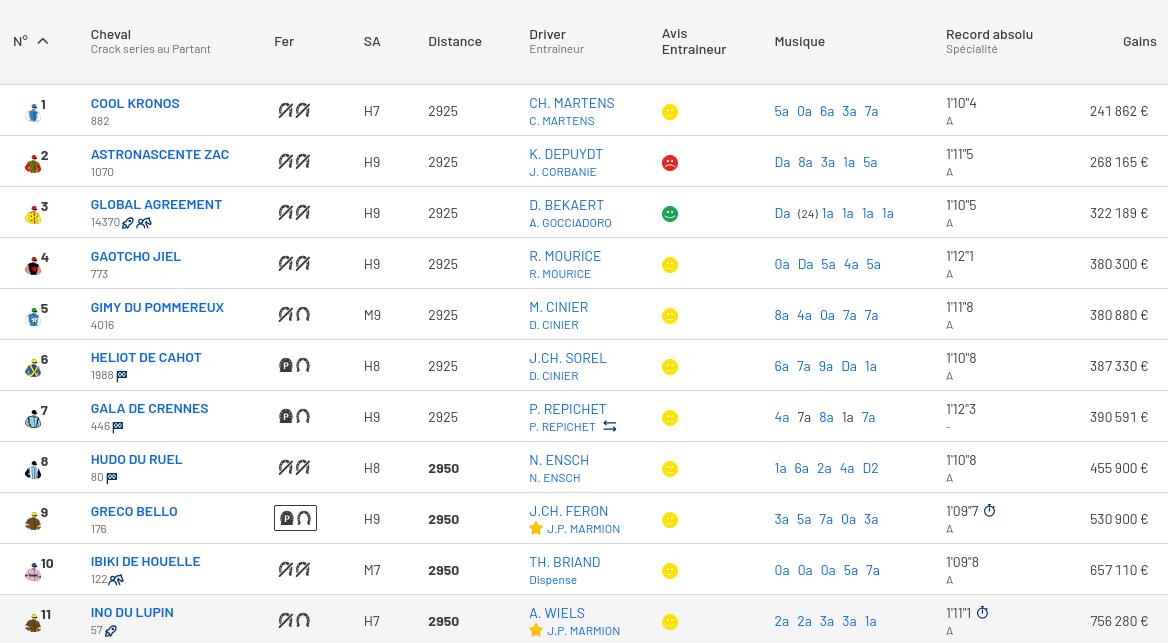Click the red sad face for Astronascente Zac
The width and height of the screenshot is (1168, 643).
coord(670,163)
